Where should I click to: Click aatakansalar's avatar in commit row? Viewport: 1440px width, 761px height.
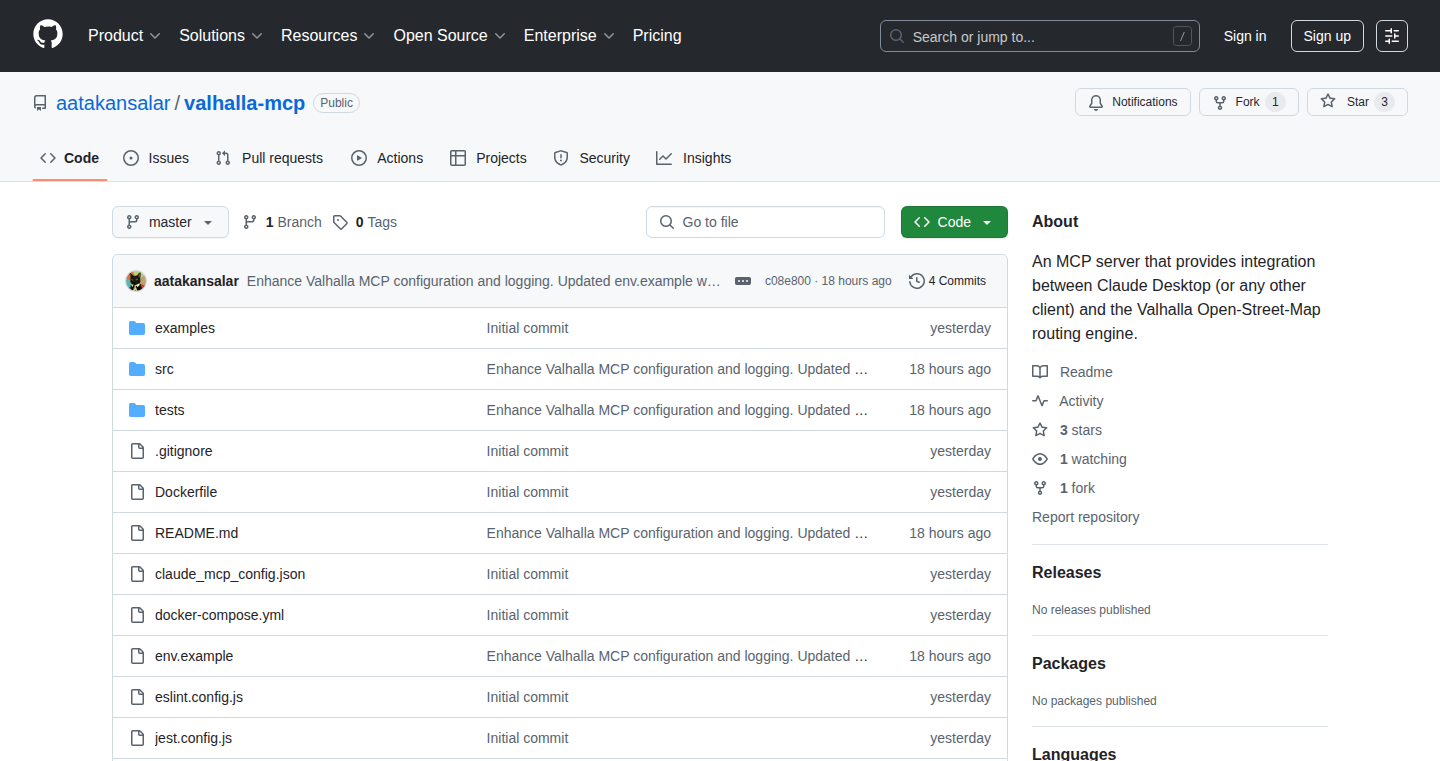(x=136, y=281)
